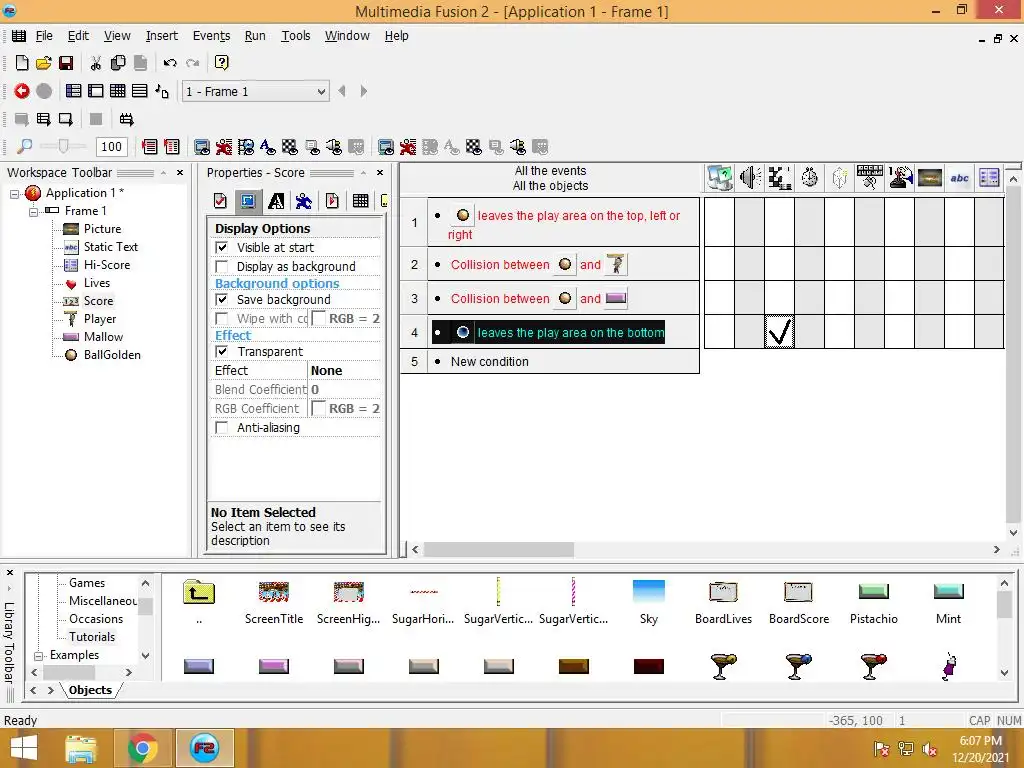
Task: Click the Hi-Score column header icon
Action: pyautogui.click(x=989, y=178)
